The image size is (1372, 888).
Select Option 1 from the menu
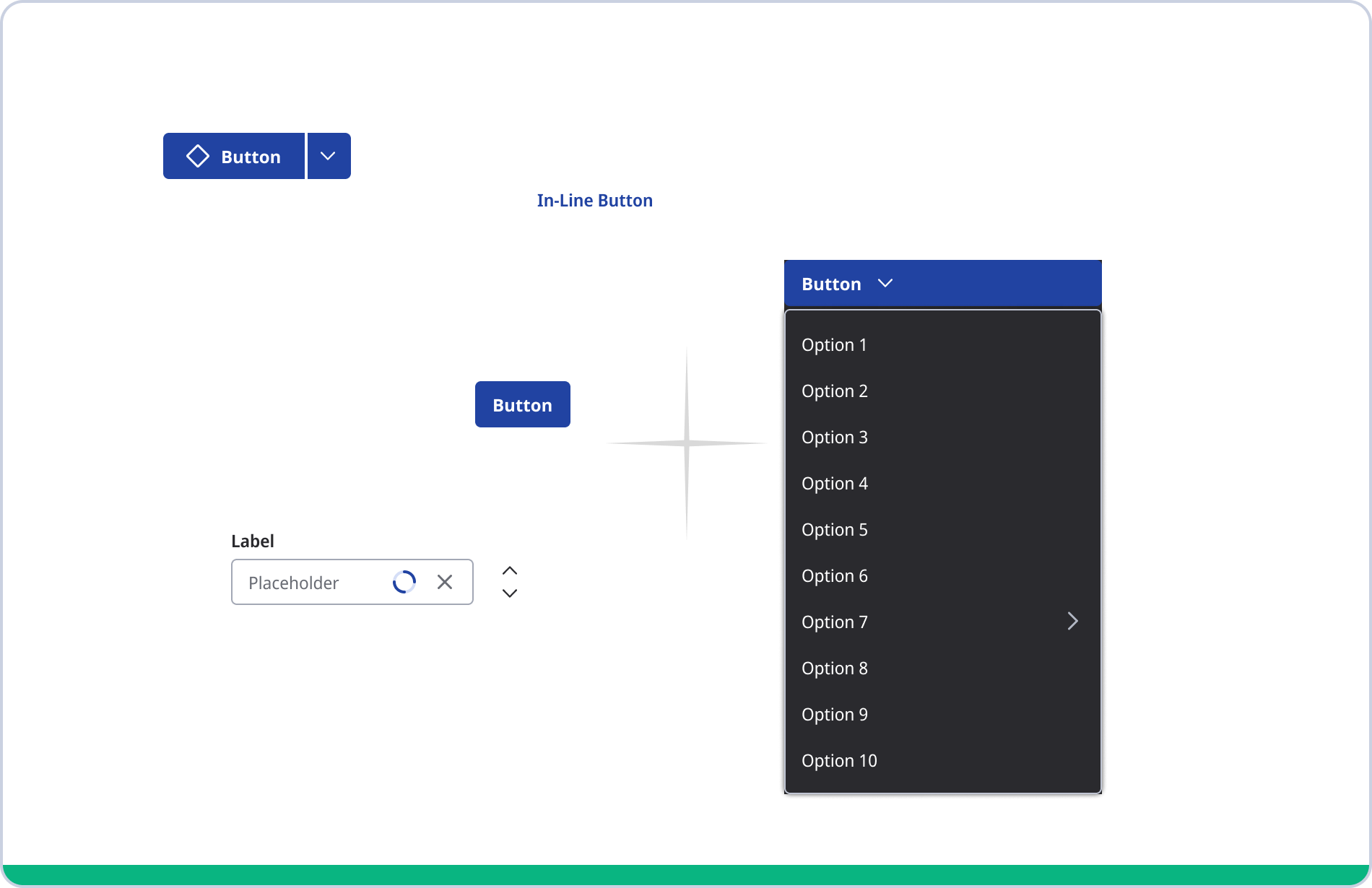(834, 345)
